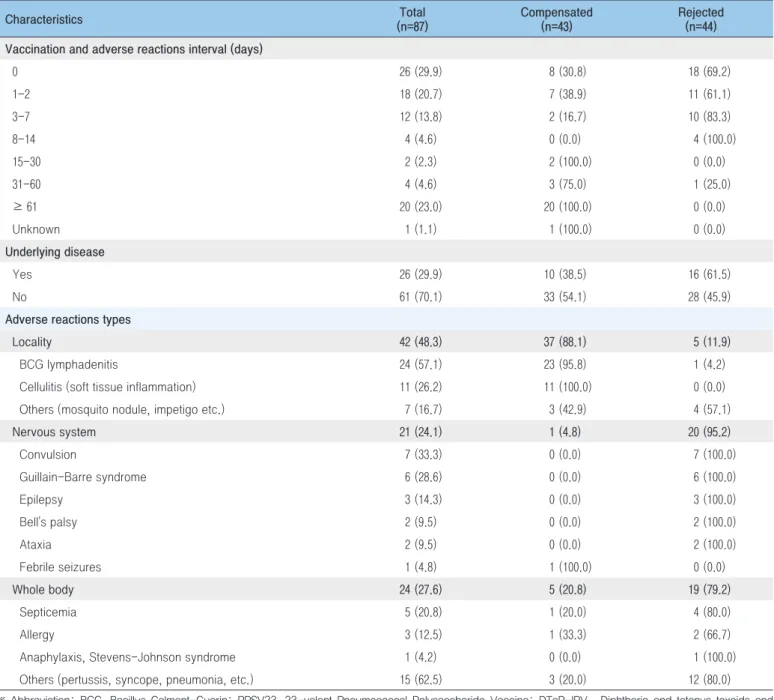Screen dimensions: 774x700
Task: Click the '18 (69.2)' rejected value
Action: point(709,72)
